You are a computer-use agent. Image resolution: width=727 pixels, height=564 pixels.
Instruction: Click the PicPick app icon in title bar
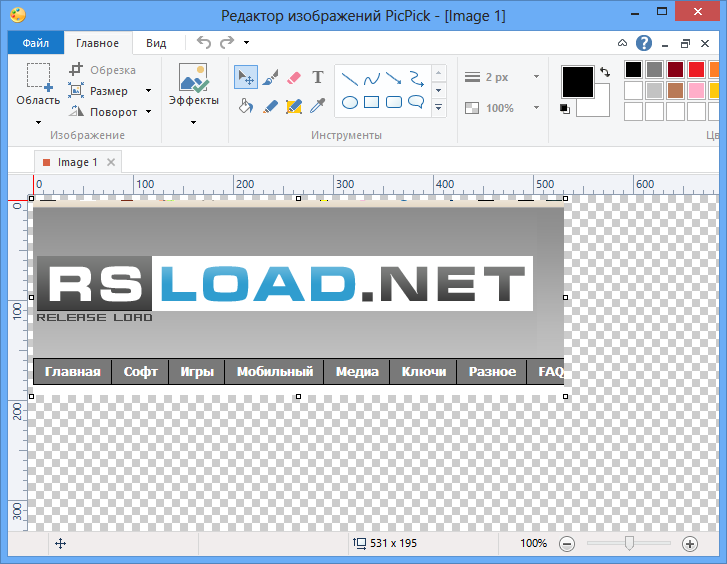click(x=18, y=15)
